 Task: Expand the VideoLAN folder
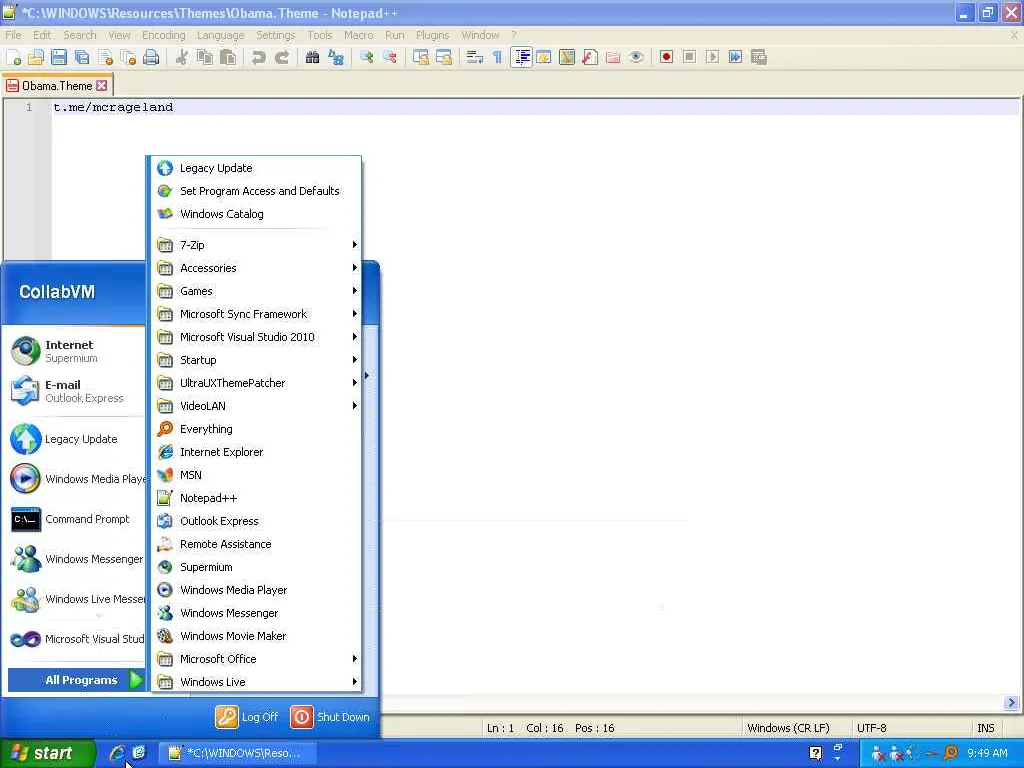click(x=256, y=406)
